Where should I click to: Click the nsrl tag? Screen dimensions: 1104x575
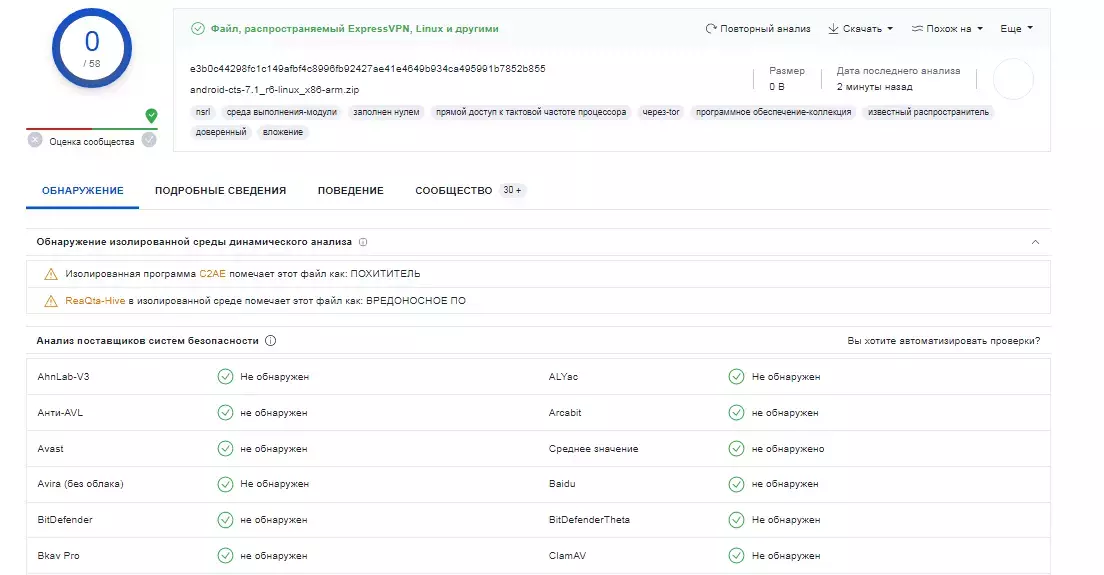[x=203, y=112]
